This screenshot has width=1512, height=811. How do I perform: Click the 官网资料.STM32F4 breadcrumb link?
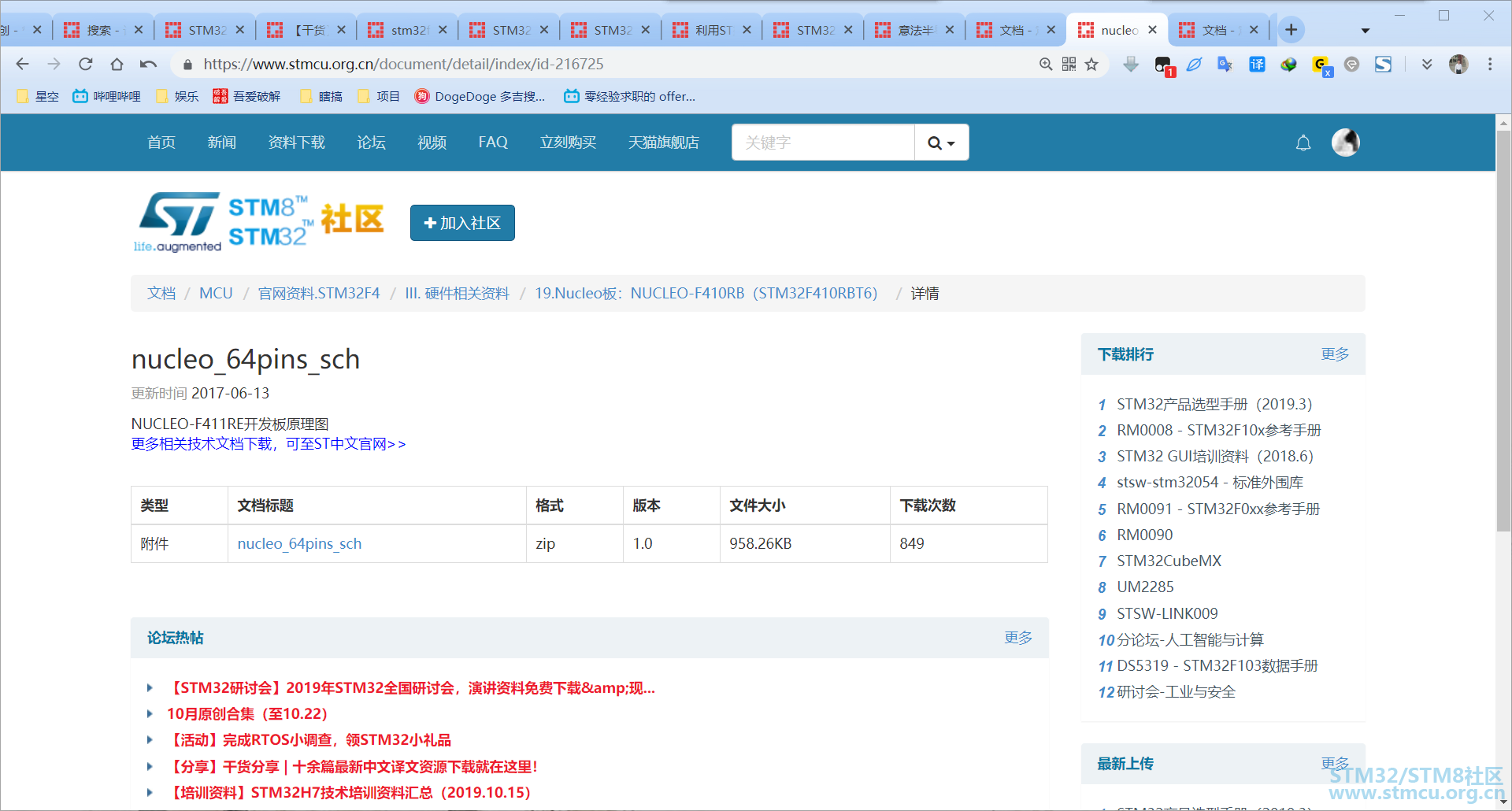tap(319, 294)
